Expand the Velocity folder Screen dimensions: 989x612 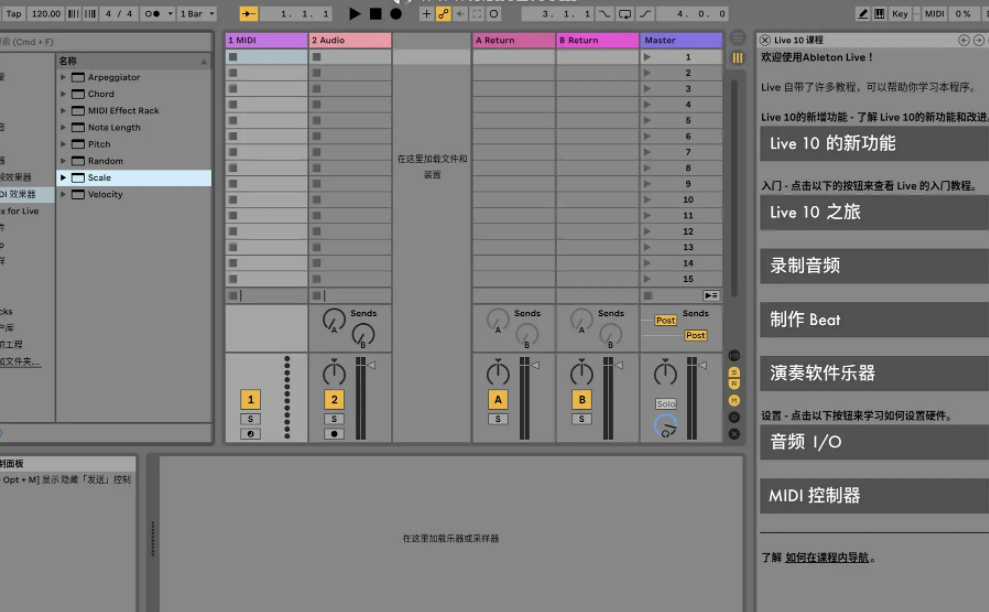click(x=63, y=194)
